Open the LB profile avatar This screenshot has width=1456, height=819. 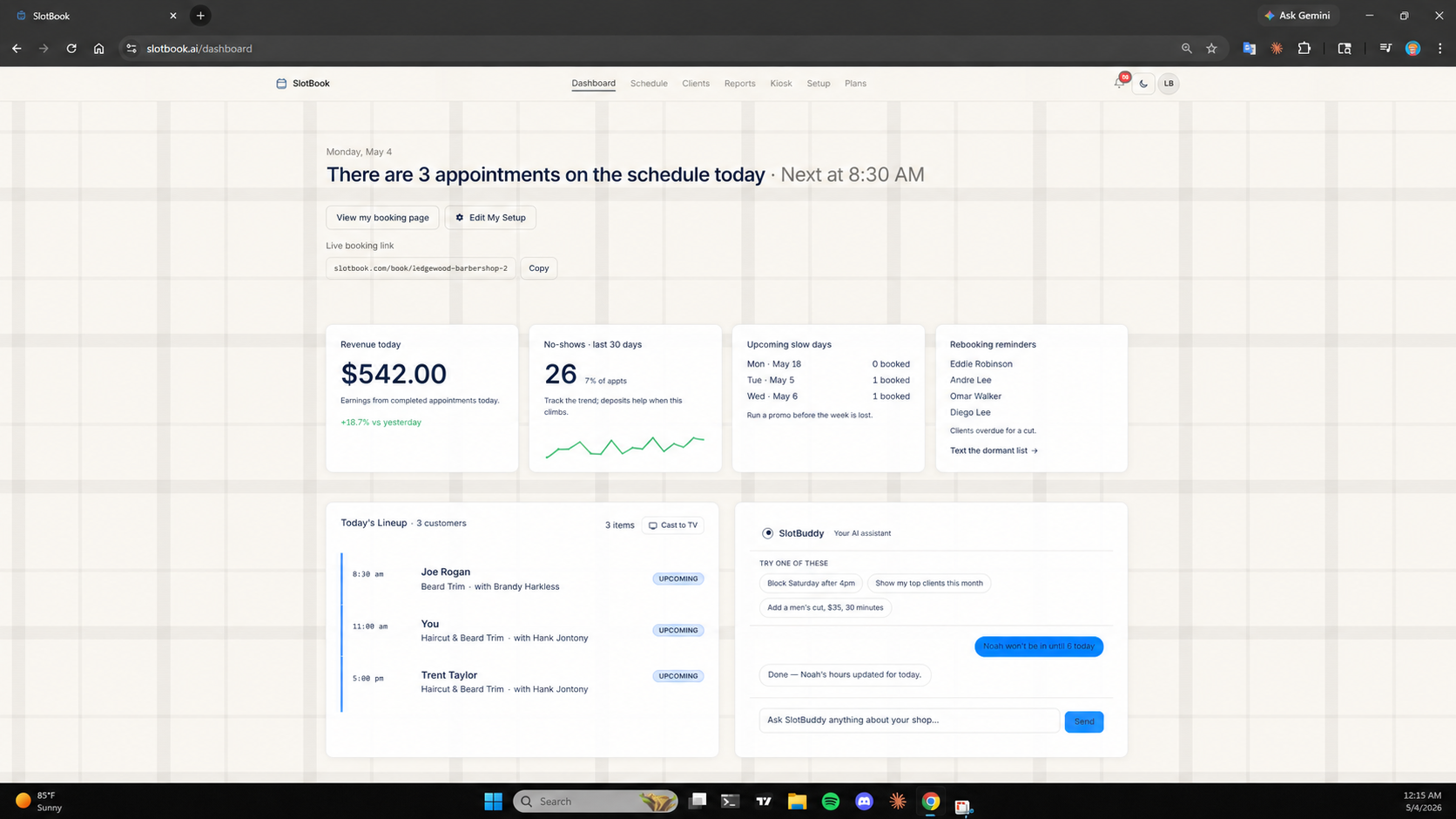click(1169, 84)
